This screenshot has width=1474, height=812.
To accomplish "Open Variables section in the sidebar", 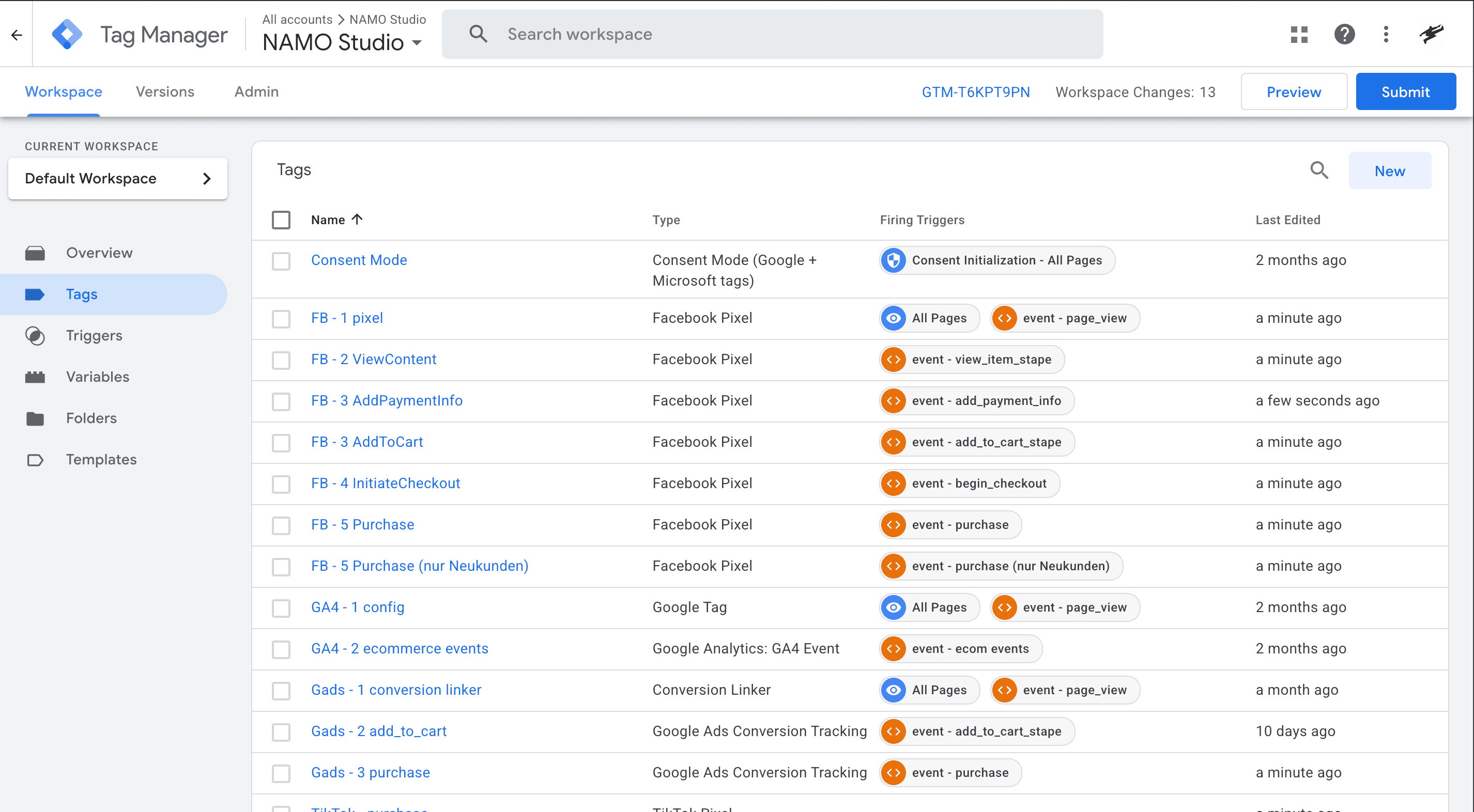I will click(97, 377).
